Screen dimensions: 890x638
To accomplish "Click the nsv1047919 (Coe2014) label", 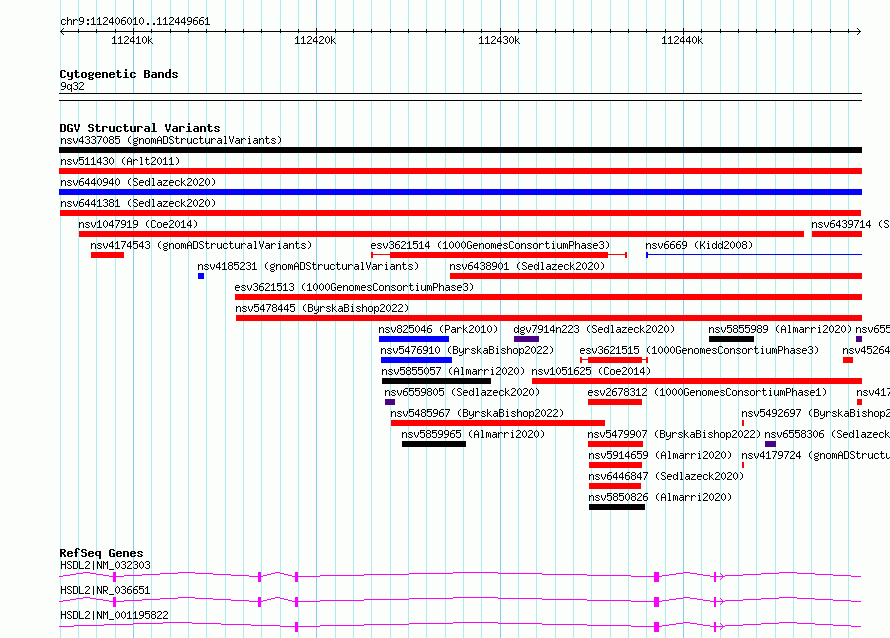I will [x=138, y=224].
